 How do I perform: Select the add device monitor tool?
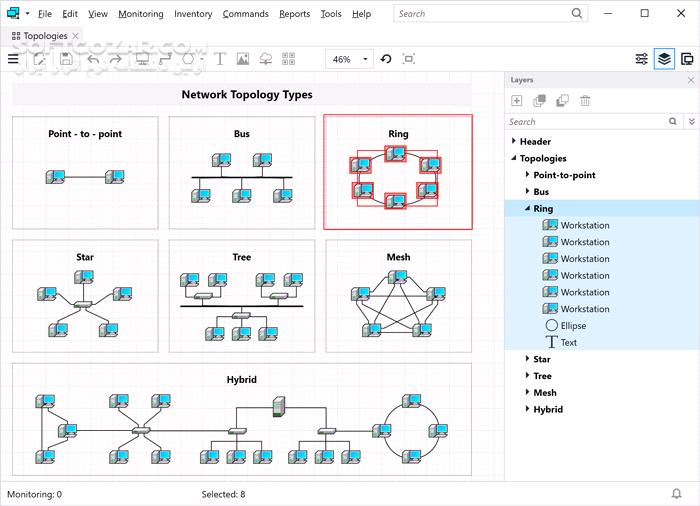[x=142, y=59]
